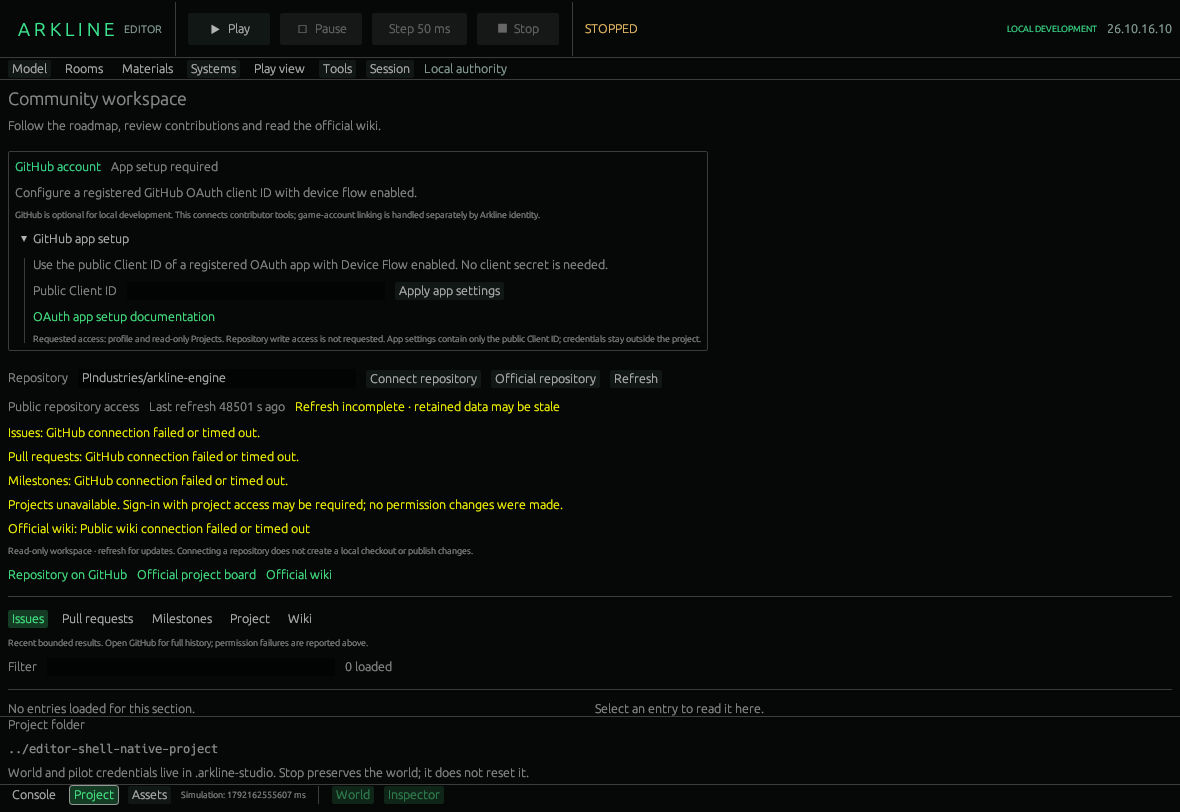Image resolution: width=1180 pixels, height=812 pixels.
Task: Advance with Step 50 ms button
Action: 419,29
